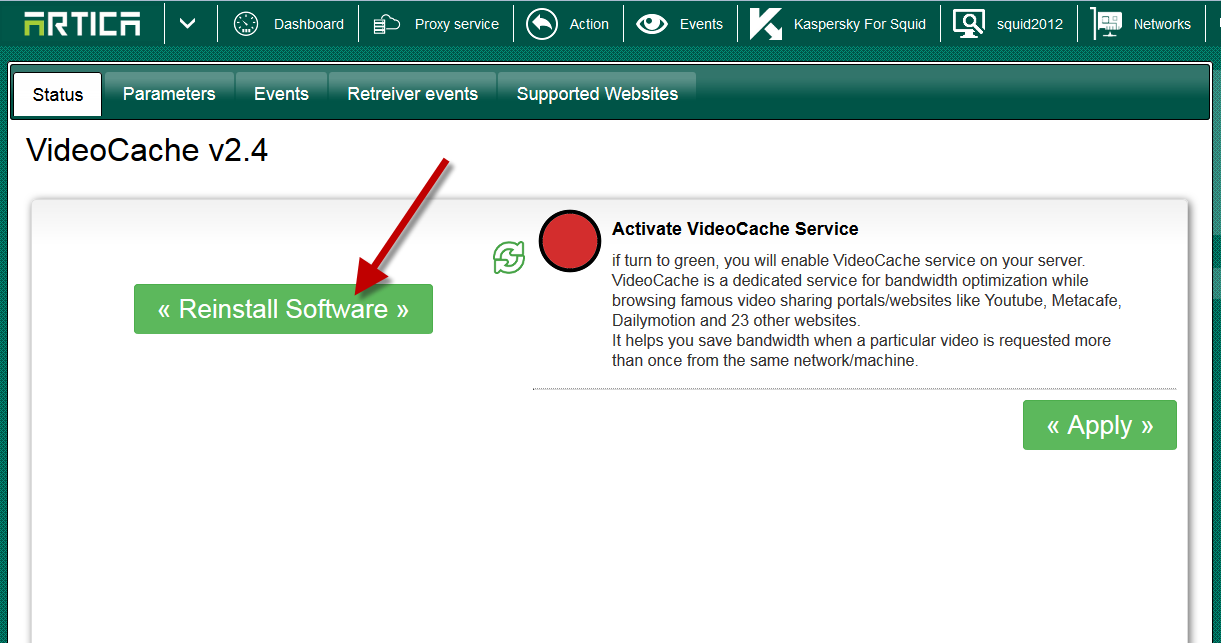Viewport: 1221px width, 643px height.
Task: Open the Dashboard menu item
Action: coord(309,24)
